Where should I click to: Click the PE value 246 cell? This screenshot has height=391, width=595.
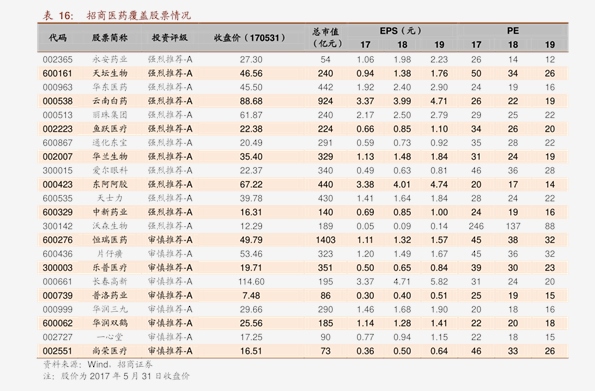pos(476,226)
